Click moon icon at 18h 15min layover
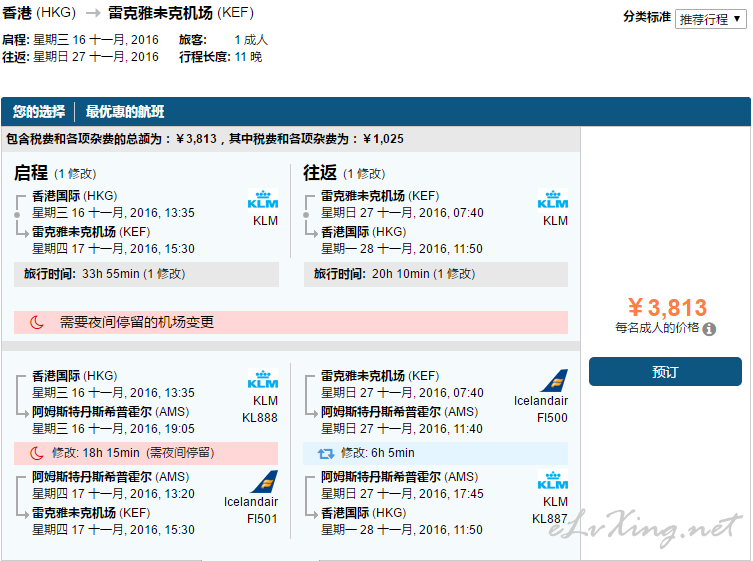 [x=36, y=453]
